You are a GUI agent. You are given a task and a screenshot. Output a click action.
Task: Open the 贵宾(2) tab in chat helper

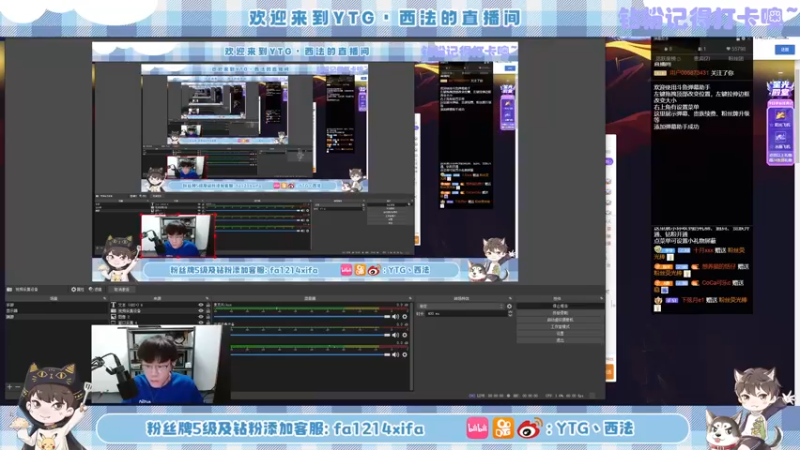(x=702, y=59)
